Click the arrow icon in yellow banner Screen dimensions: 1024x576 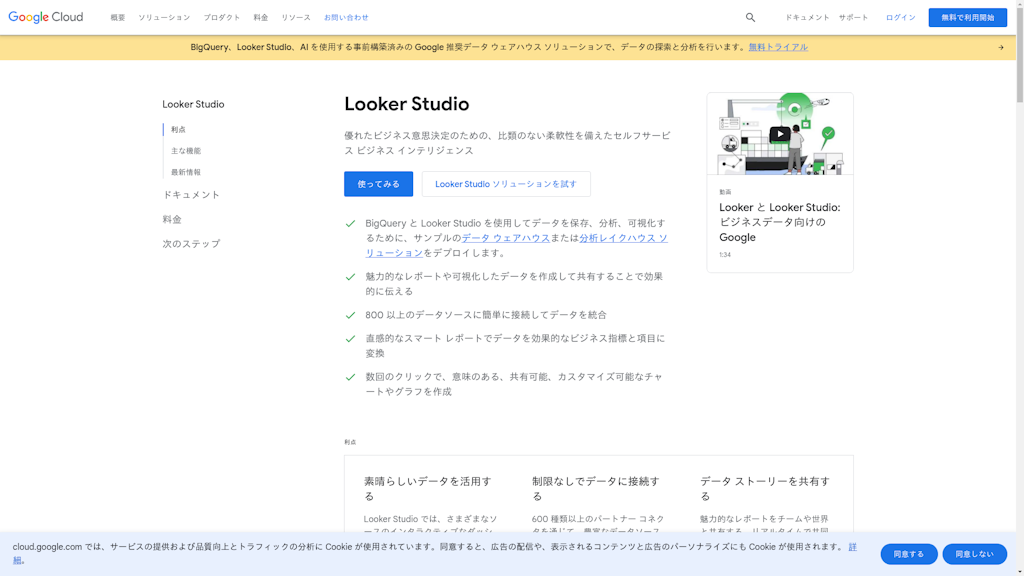pyautogui.click(x=1000, y=47)
